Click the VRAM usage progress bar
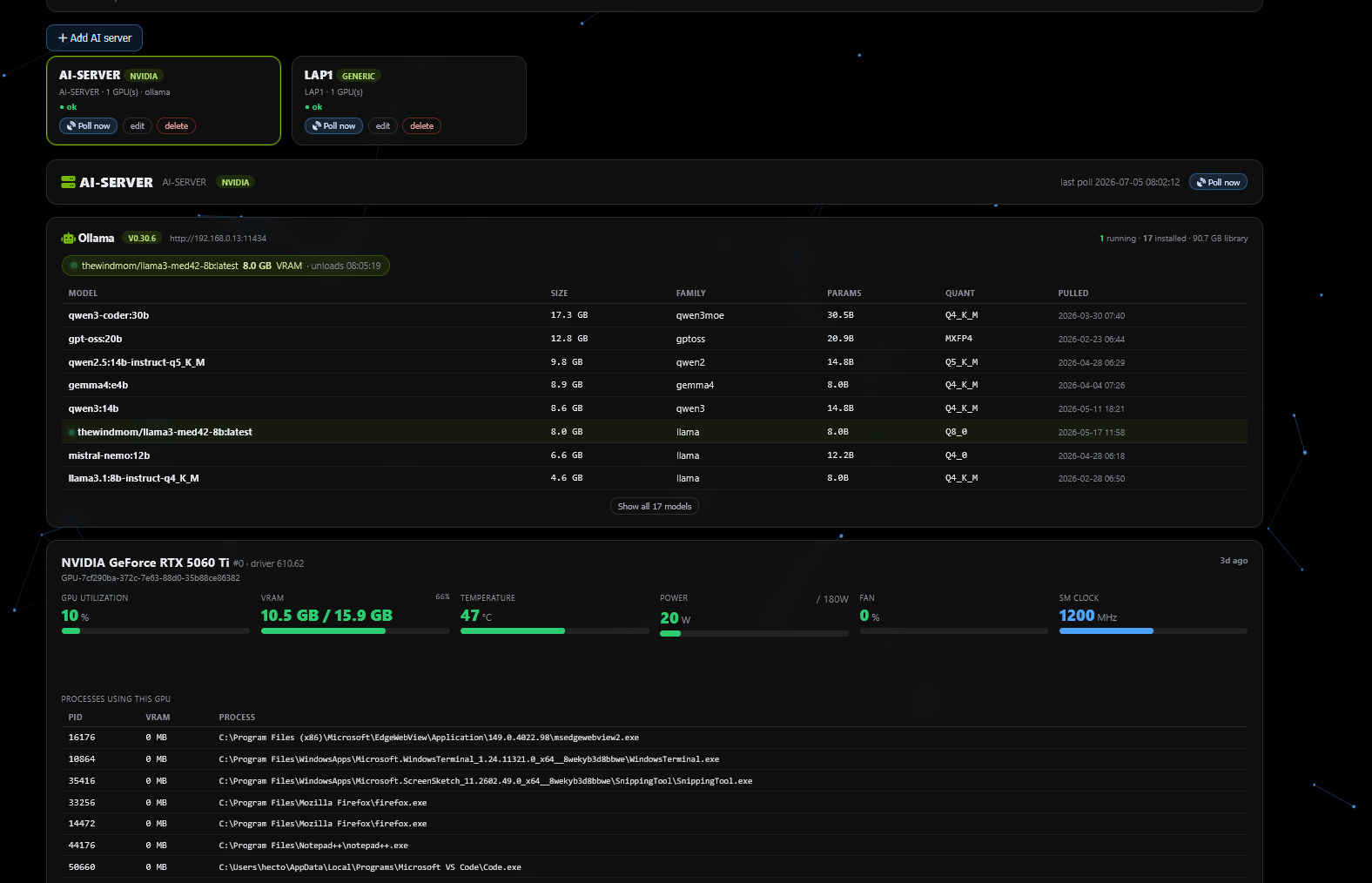This screenshot has height=883, width=1372. point(355,630)
